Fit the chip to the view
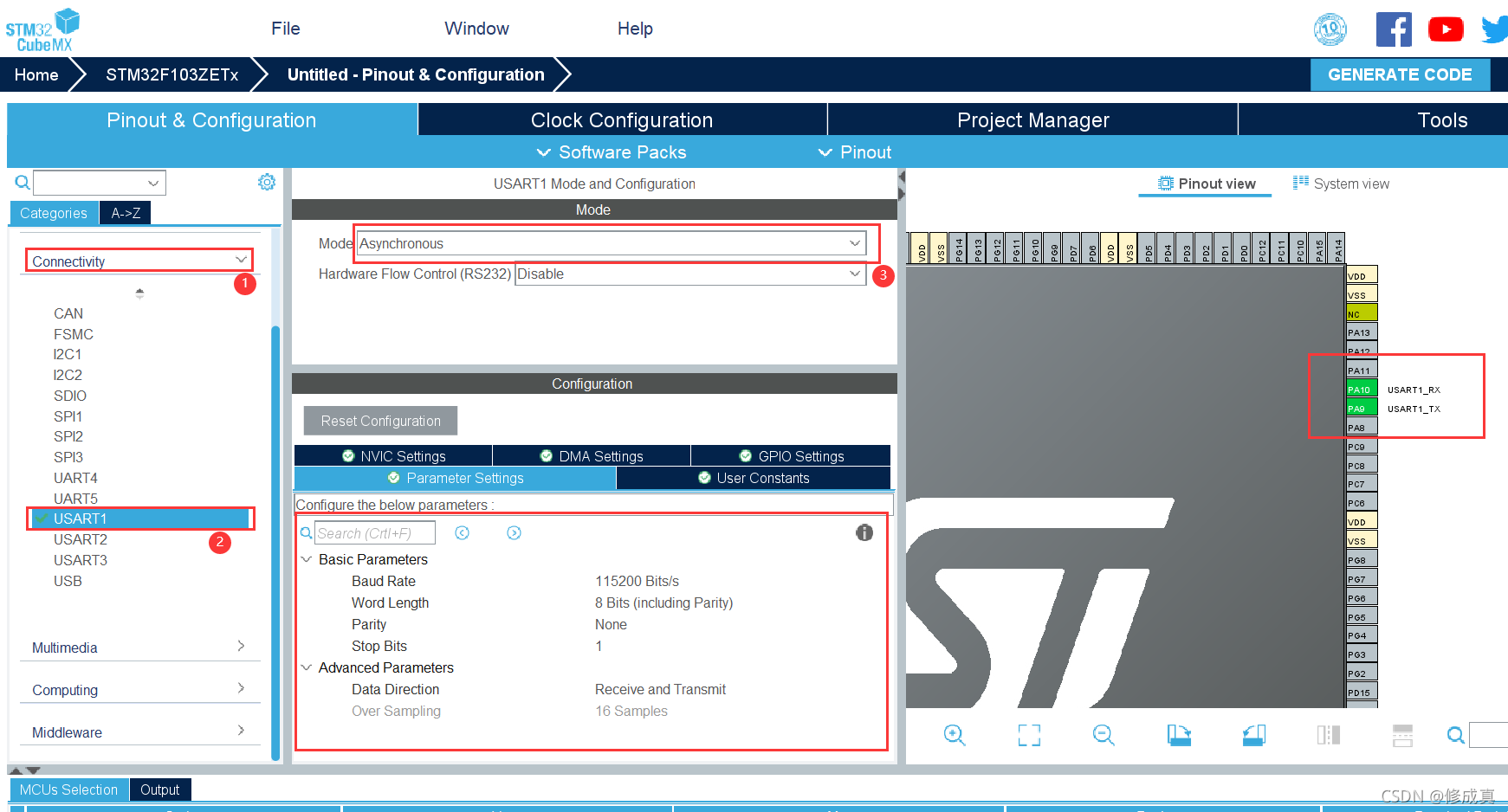This screenshot has height=812, width=1508. coord(1029,735)
